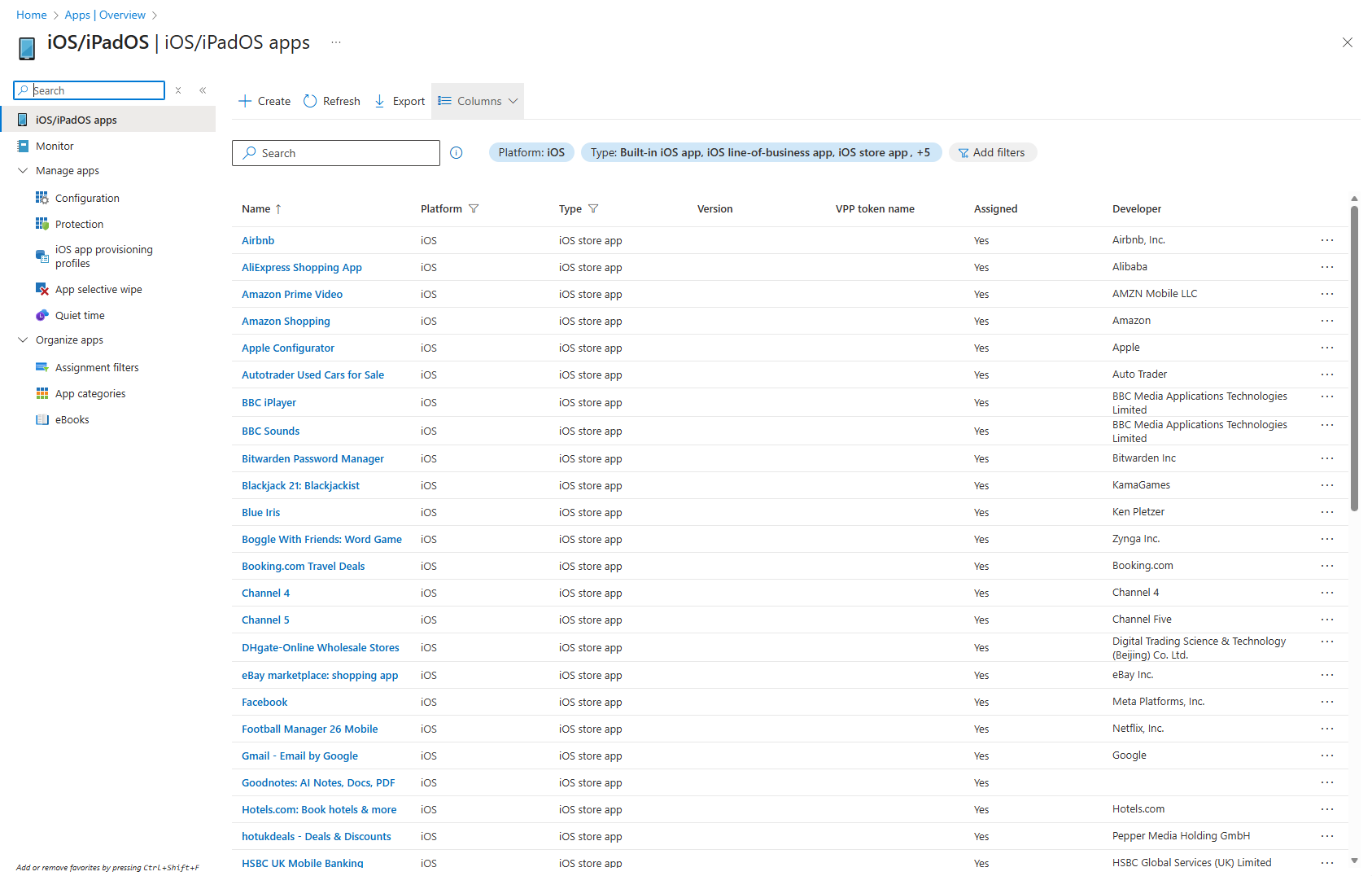The width and height of the screenshot is (1372, 876).
Task: Click the Refresh icon in the toolbar
Action: point(310,101)
